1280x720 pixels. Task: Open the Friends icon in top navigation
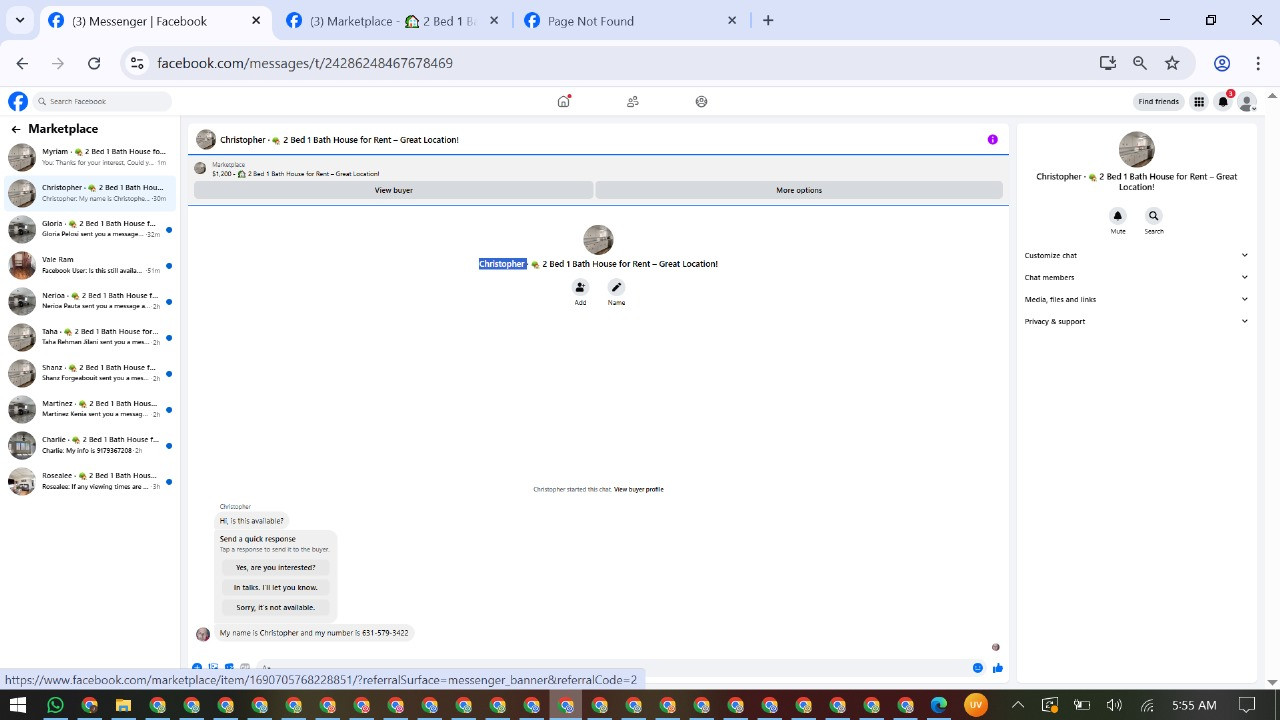pos(633,101)
